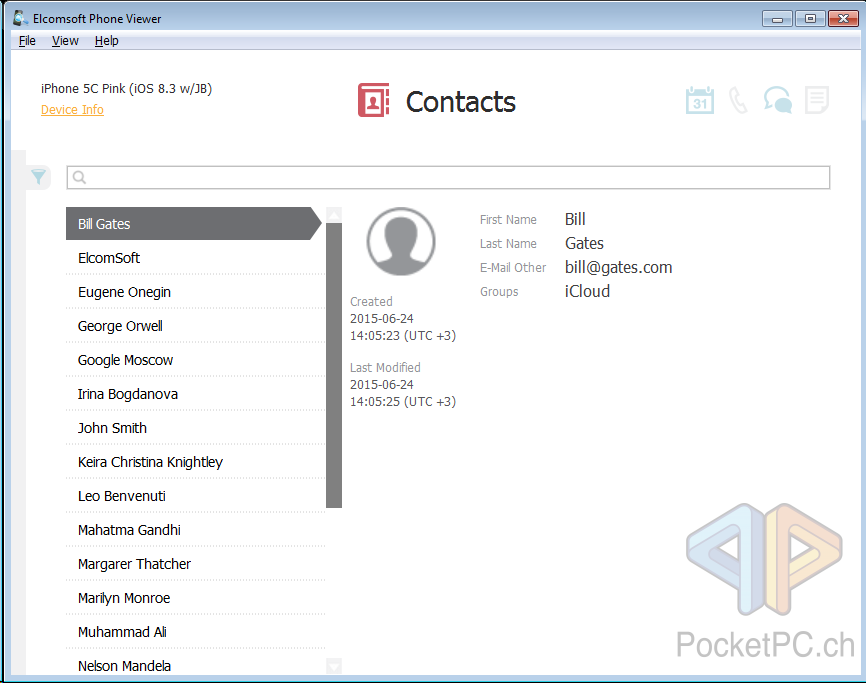Screen dimensions: 866x683
Task: Select the Bill Gates contact
Action: coord(193,224)
